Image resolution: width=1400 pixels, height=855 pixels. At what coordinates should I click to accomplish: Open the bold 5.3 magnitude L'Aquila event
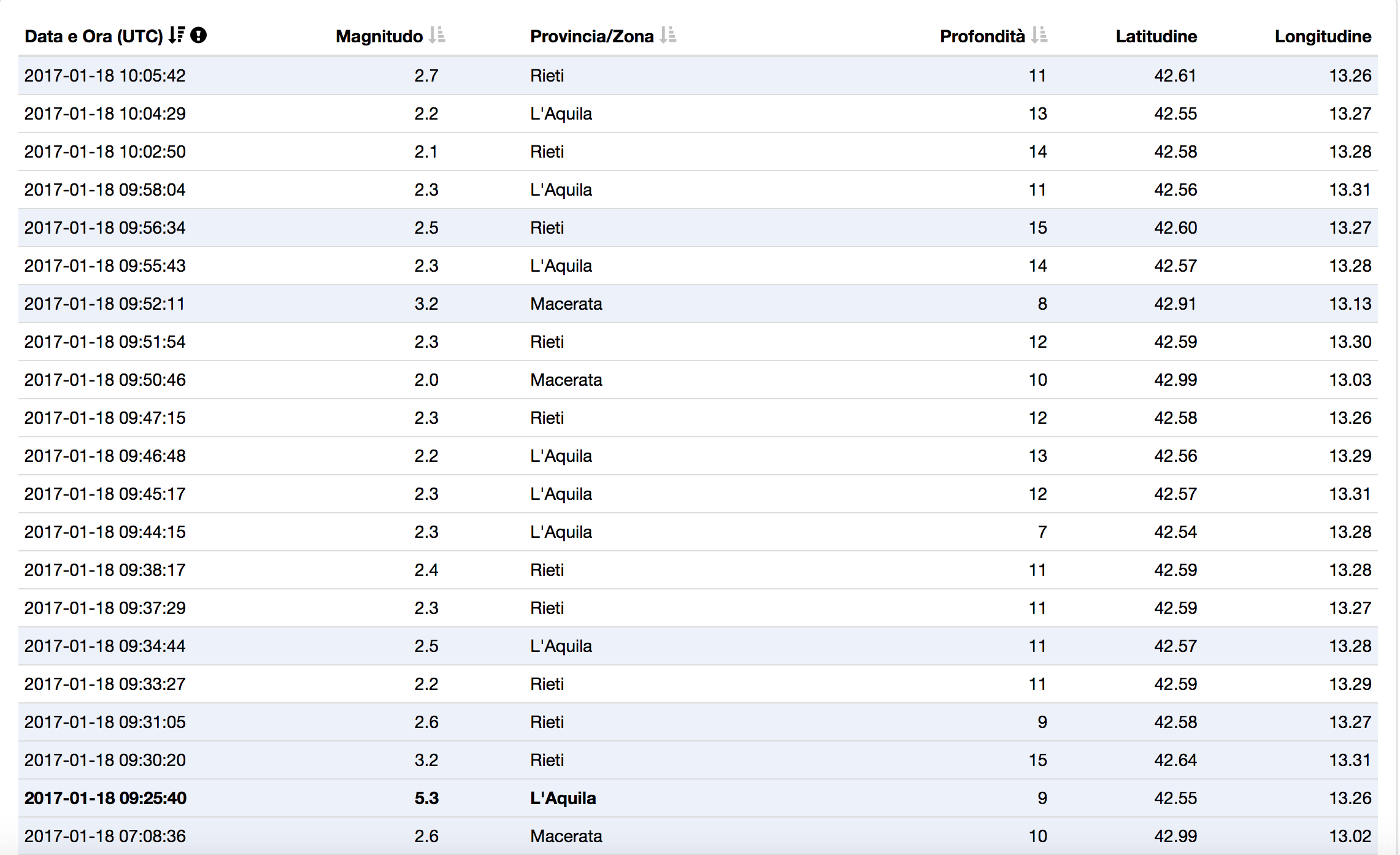click(698, 798)
